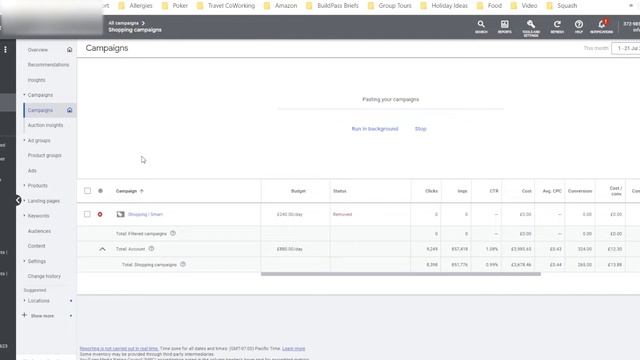
Task: Open the Squash bookmark folder
Action: (x=562, y=6)
